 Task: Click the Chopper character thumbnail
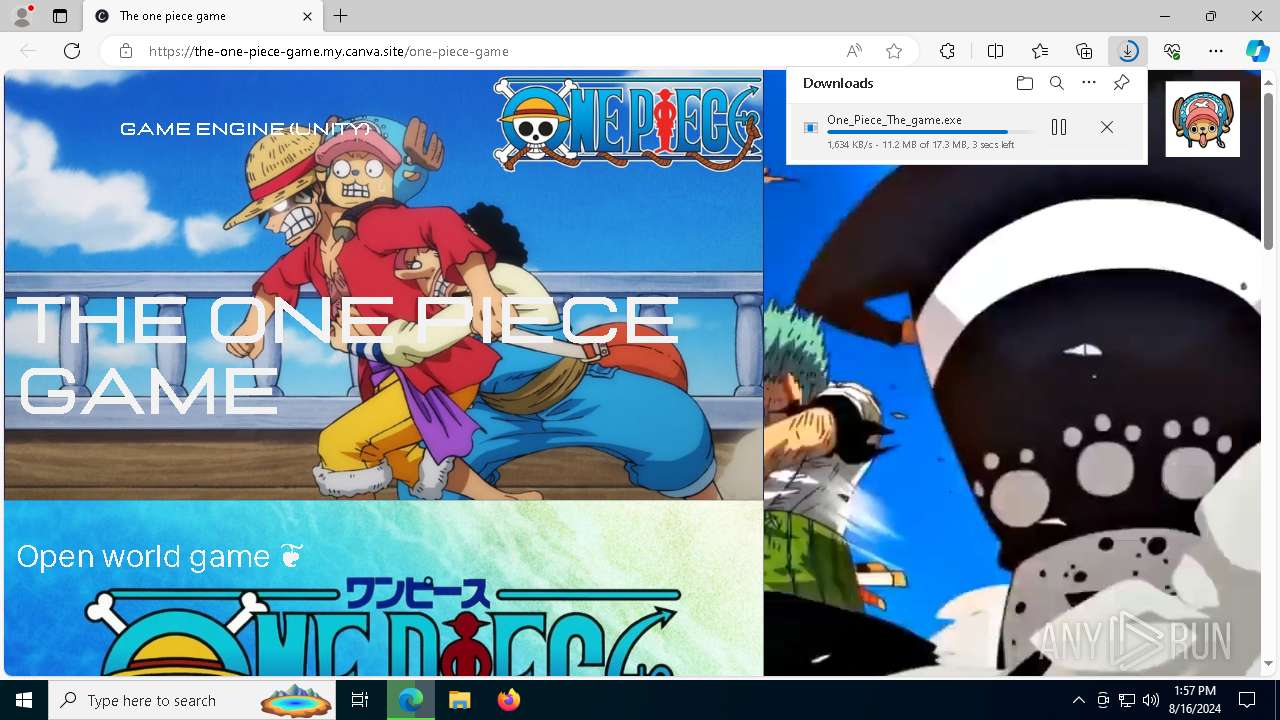pos(1202,119)
